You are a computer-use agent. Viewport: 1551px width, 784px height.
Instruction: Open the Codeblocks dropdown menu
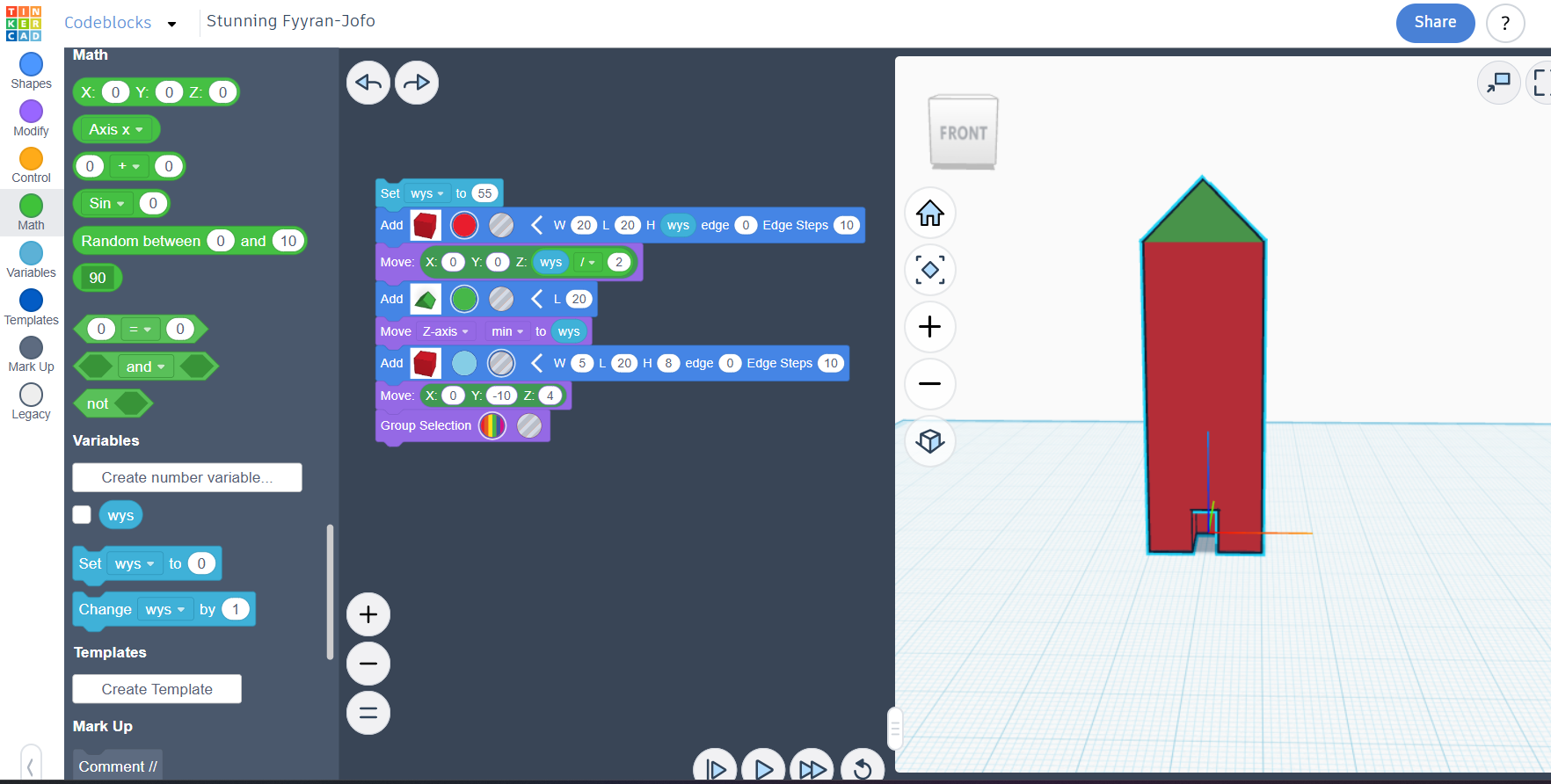pyautogui.click(x=171, y=24)
